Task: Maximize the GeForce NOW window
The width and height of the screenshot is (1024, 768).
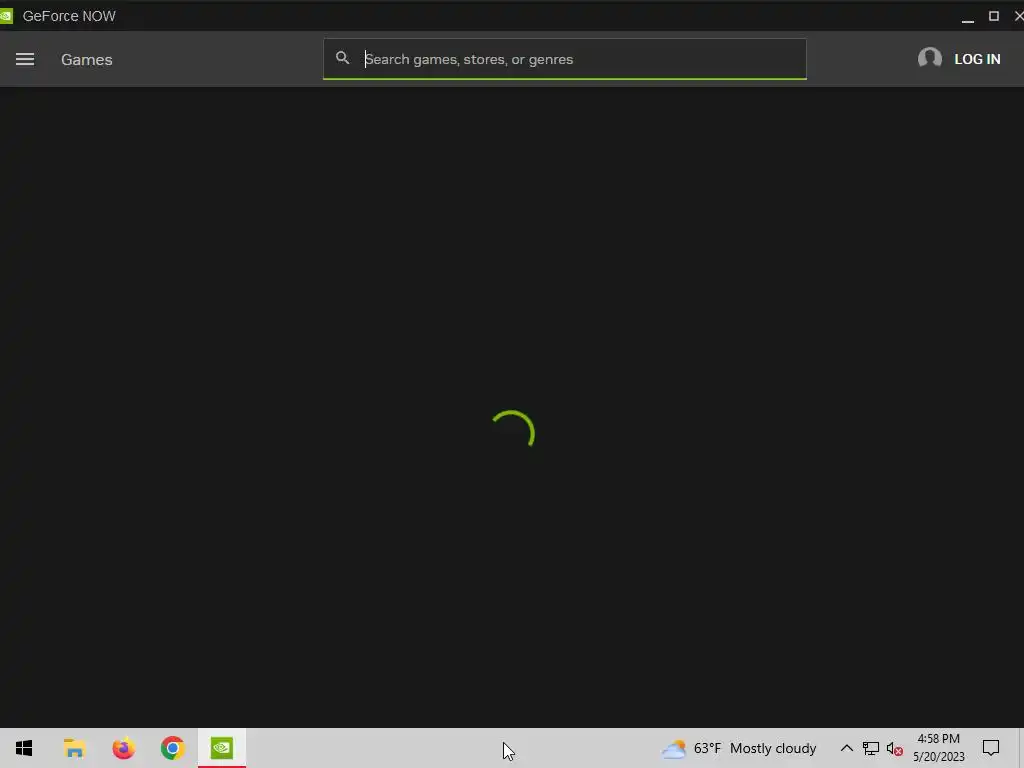Action: [x=994, y=16]
